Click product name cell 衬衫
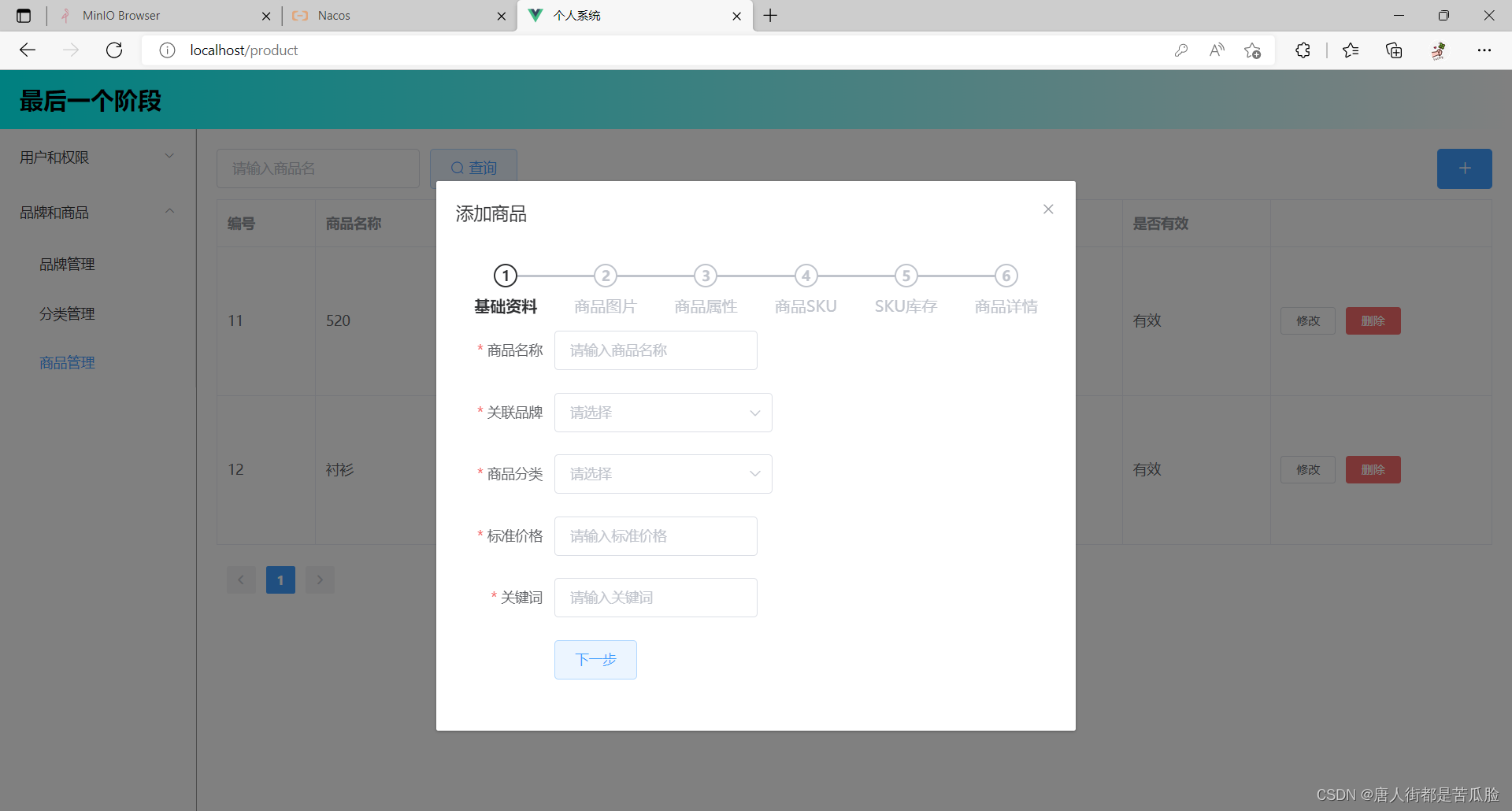The image size is (1512, 811). [340, 470]
